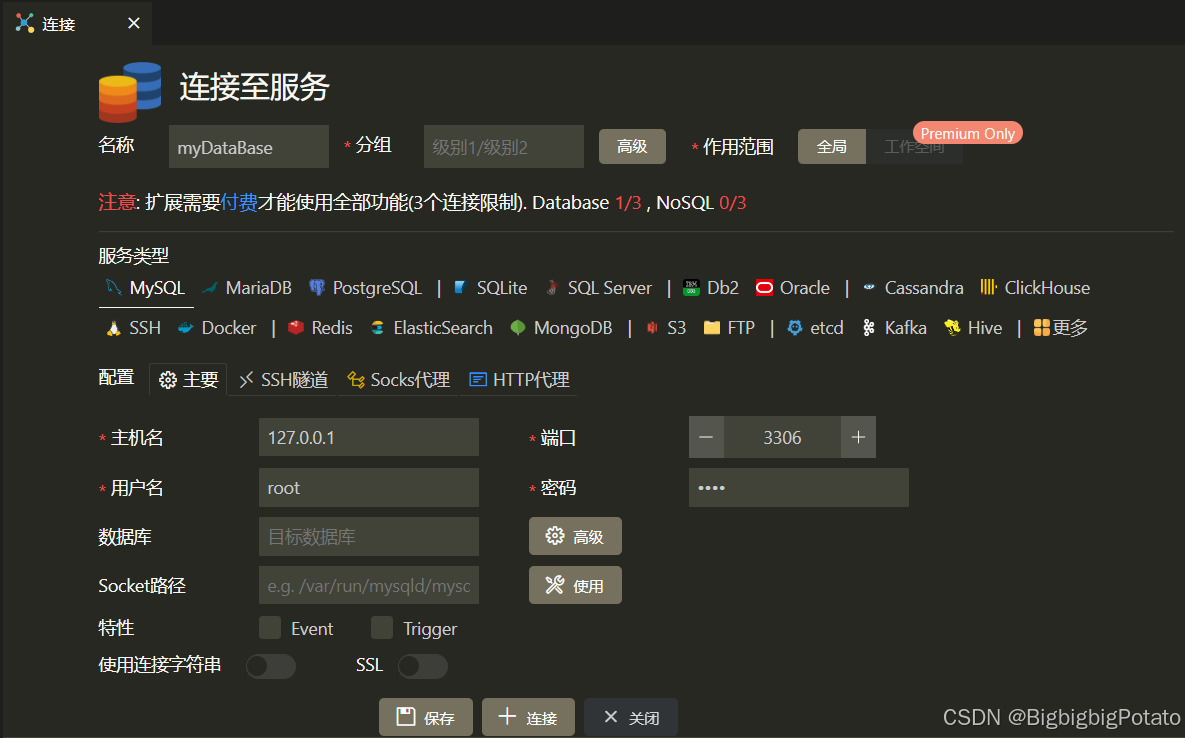Screen dimensions: 1185x738
Task: Focus the 名称 field myDataBase
Action: 249,147
